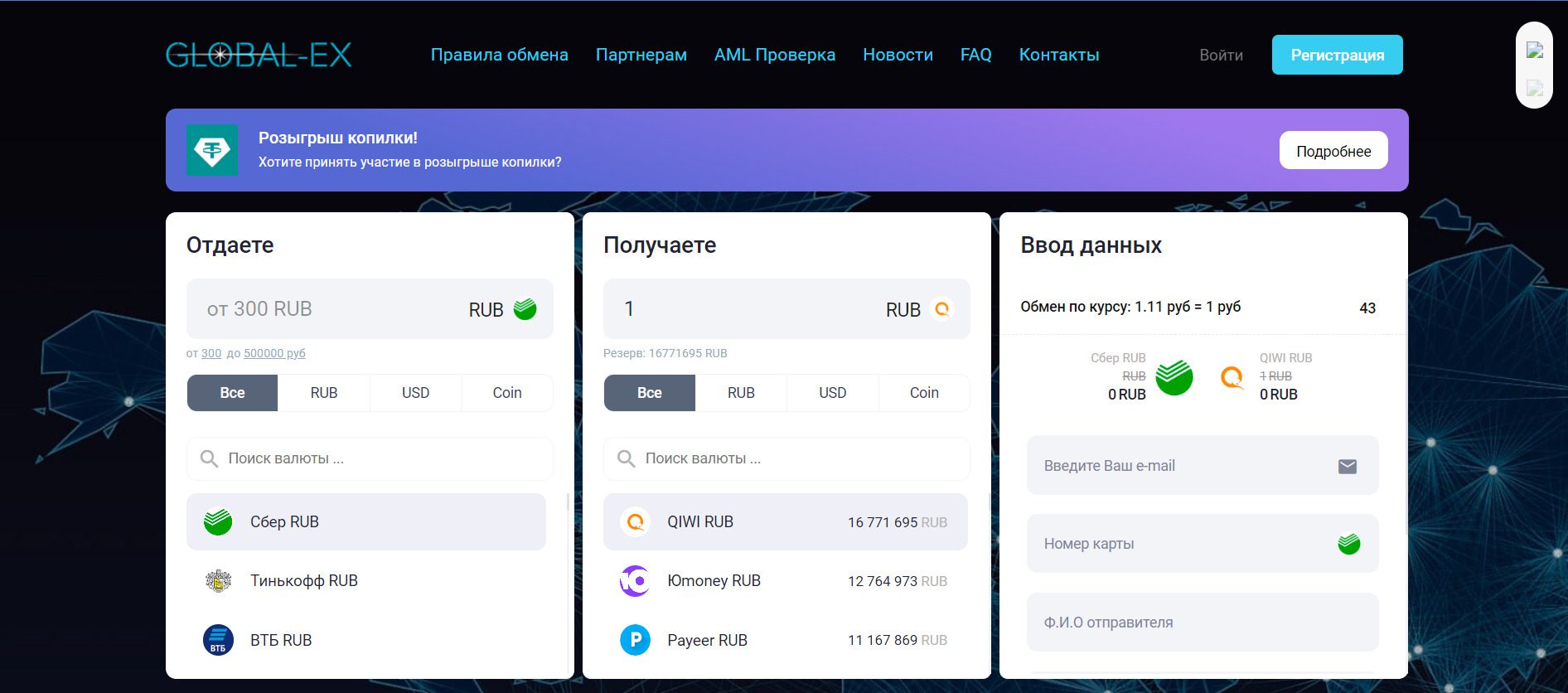Image resolution: width=1568 pixels, height=693 pixels.
Task: Select the RUB tab in the Получаете panel
Action: tap(741, 393)
